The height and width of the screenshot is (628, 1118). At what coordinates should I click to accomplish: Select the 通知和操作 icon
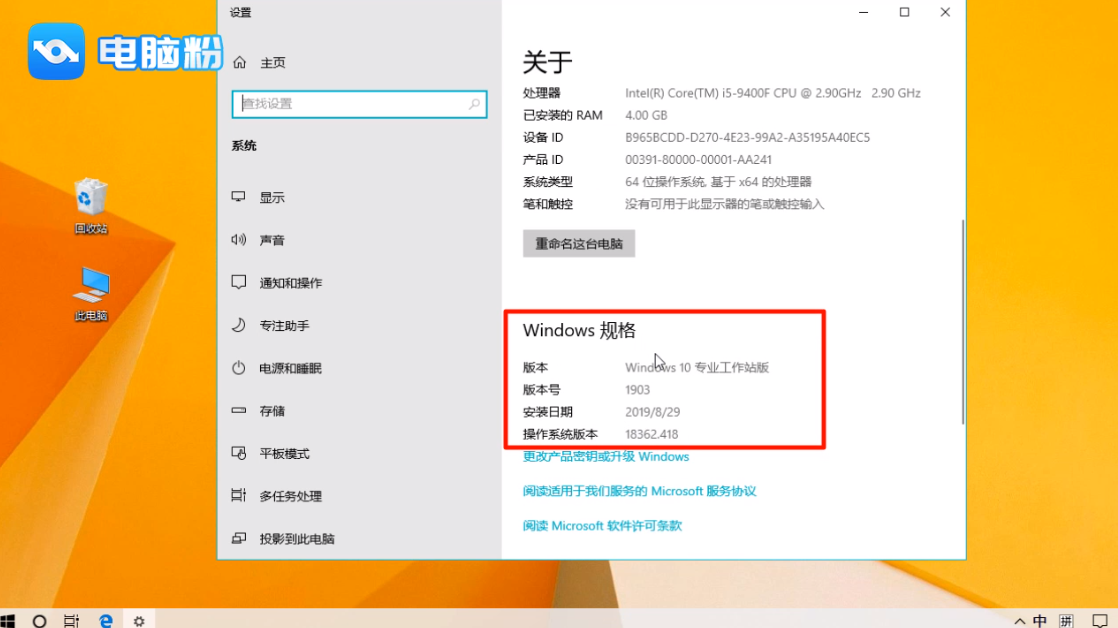click(x=239, y=282)
